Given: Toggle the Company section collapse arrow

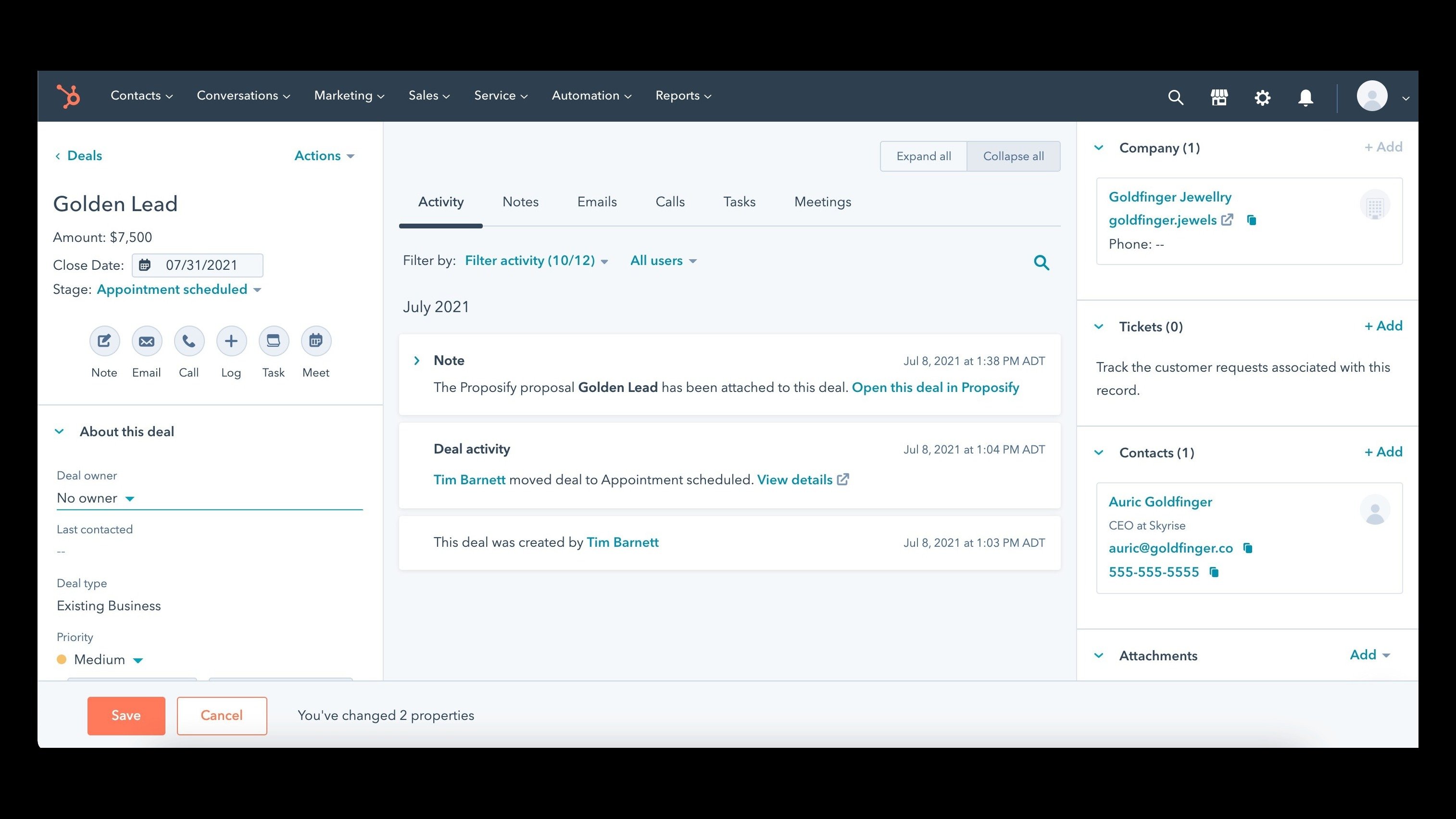Looking at the screenshot, I should [1100, 147].
